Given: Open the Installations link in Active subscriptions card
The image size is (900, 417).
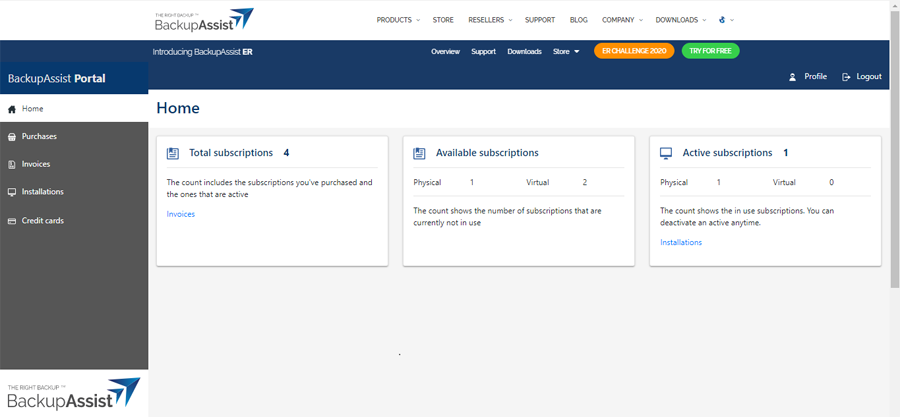Looking at the screenshot, I should click(x=681, y=242).
